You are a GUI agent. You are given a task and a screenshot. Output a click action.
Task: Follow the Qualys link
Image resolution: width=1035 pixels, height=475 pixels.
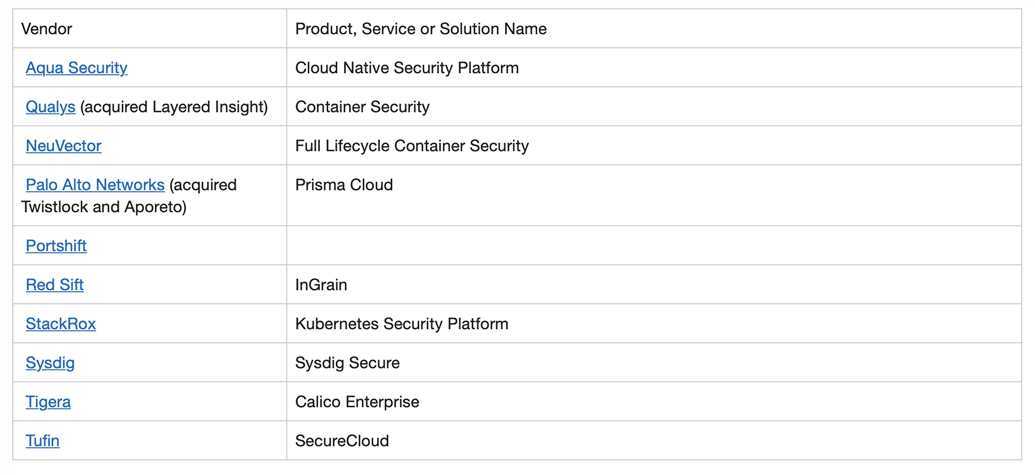click(50, 106)
